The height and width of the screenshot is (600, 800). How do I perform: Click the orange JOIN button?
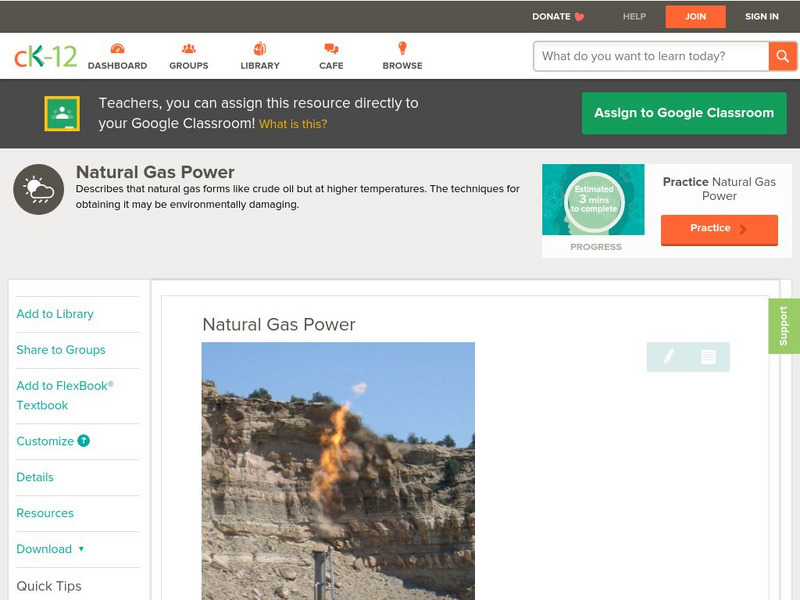pyautogui.click(x=695, y=17)
